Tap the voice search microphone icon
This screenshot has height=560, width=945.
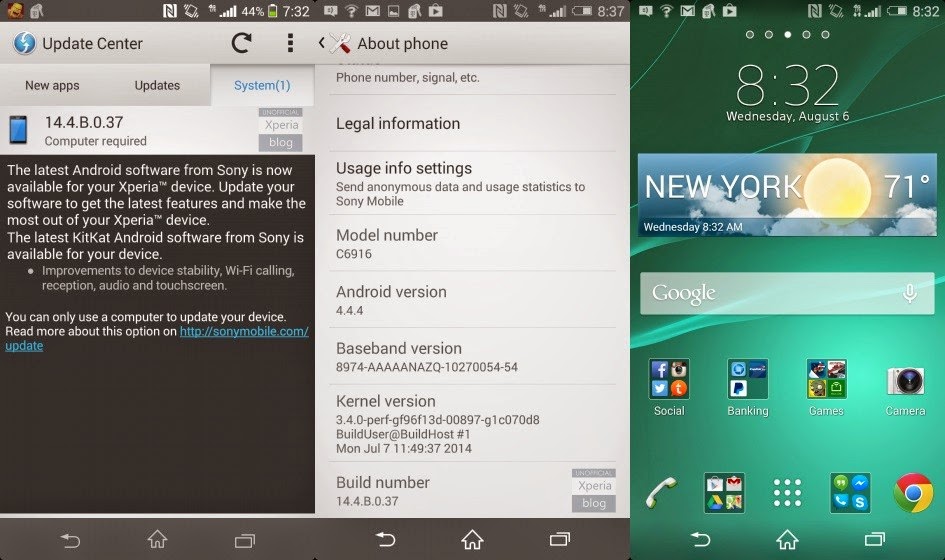pos(910,294)
